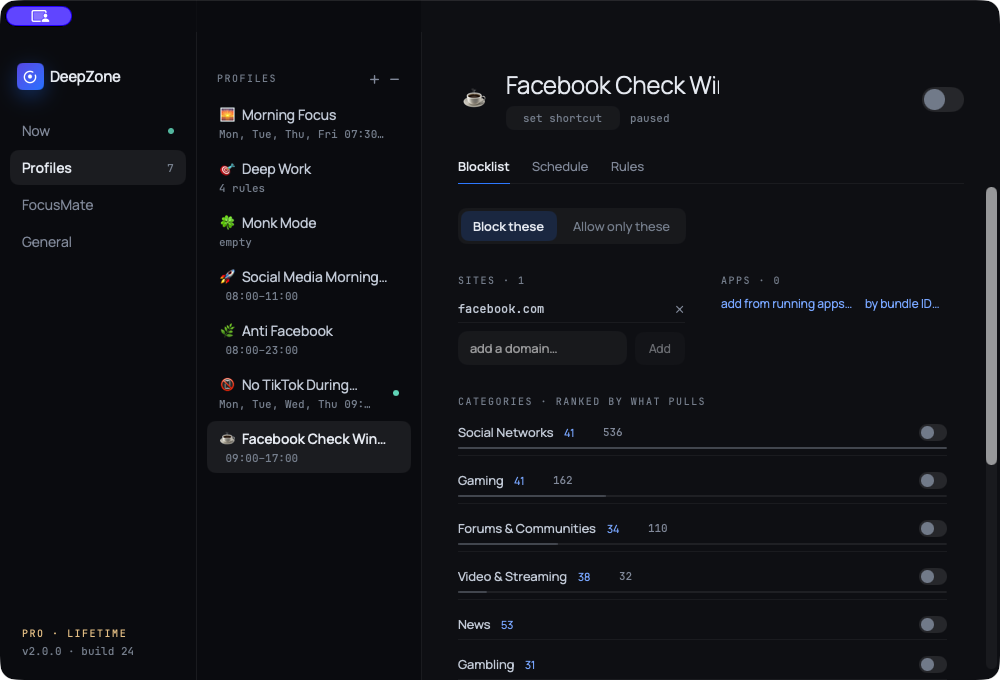Click the Forums & Communities label
The image size is (1000, 680).
pos(526,528)
